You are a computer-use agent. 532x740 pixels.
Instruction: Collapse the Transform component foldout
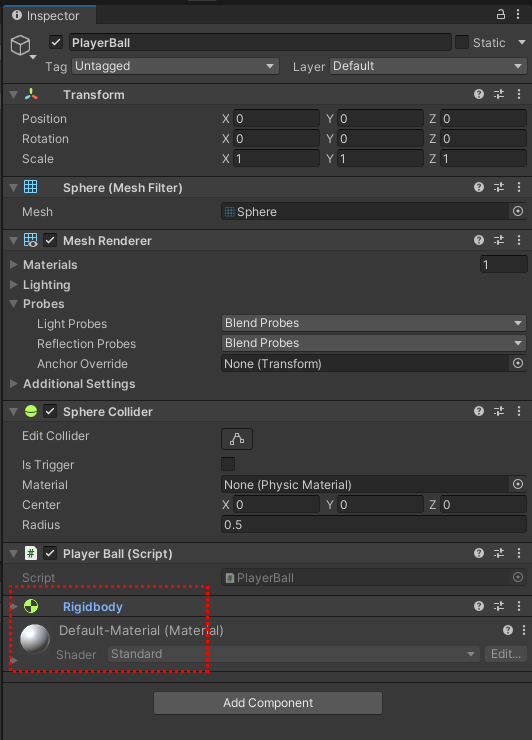[14, 94]
